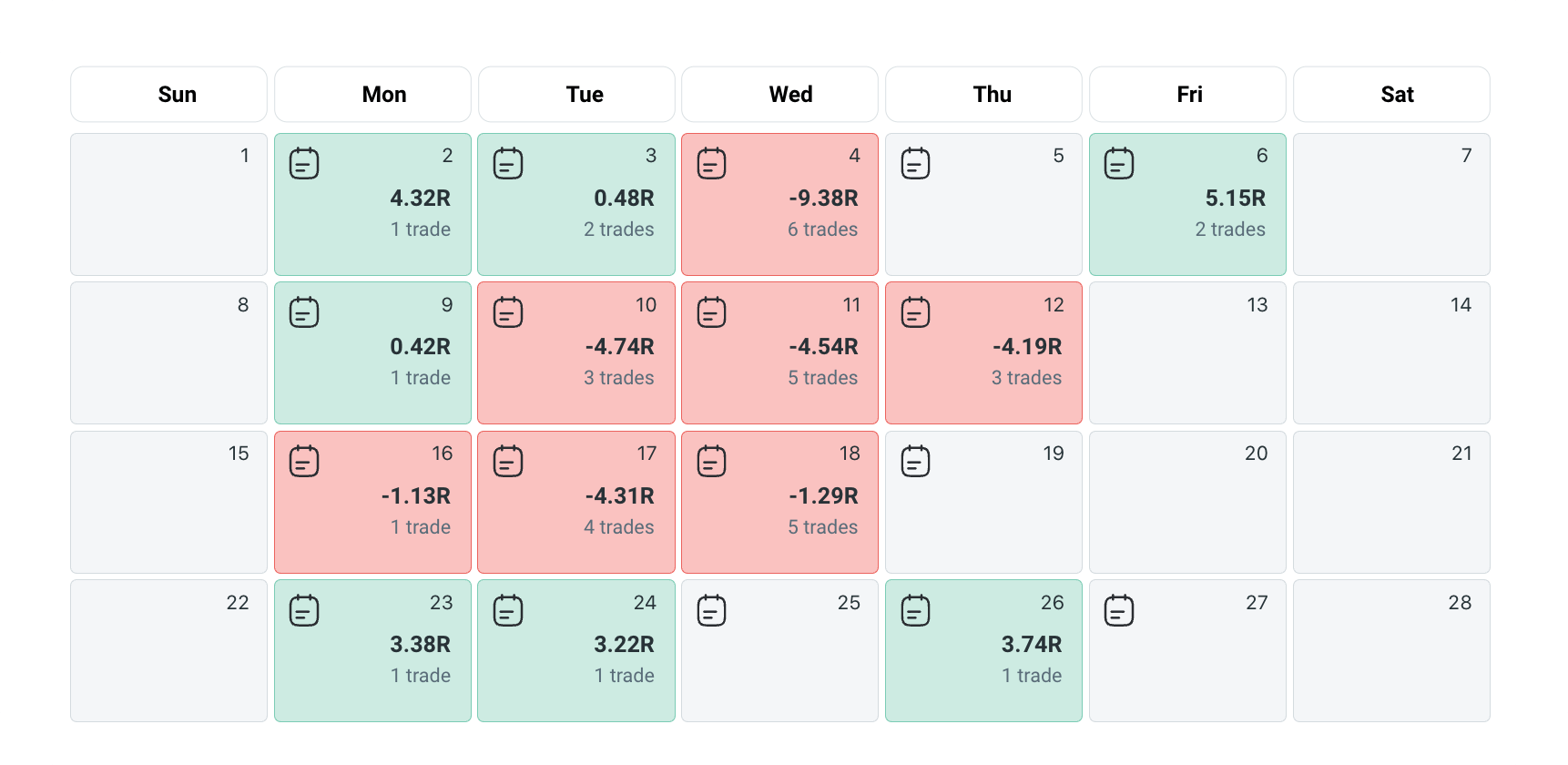Click the -4.31R result on day 17
Image resolution: width=1568 pixels, height=765 pixels.
coord(619,496)
